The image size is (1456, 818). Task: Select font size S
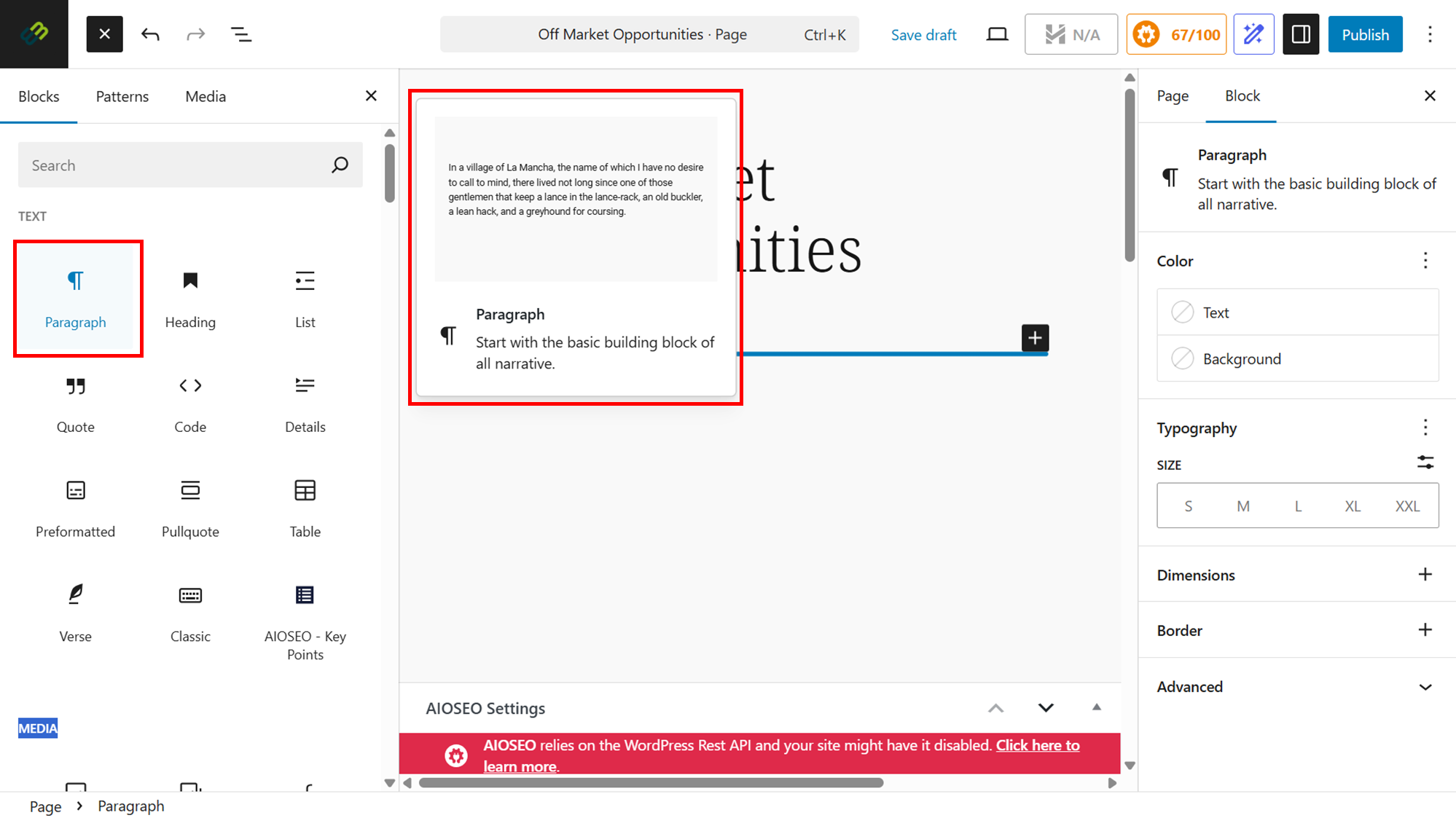[x=1188, y=506]
